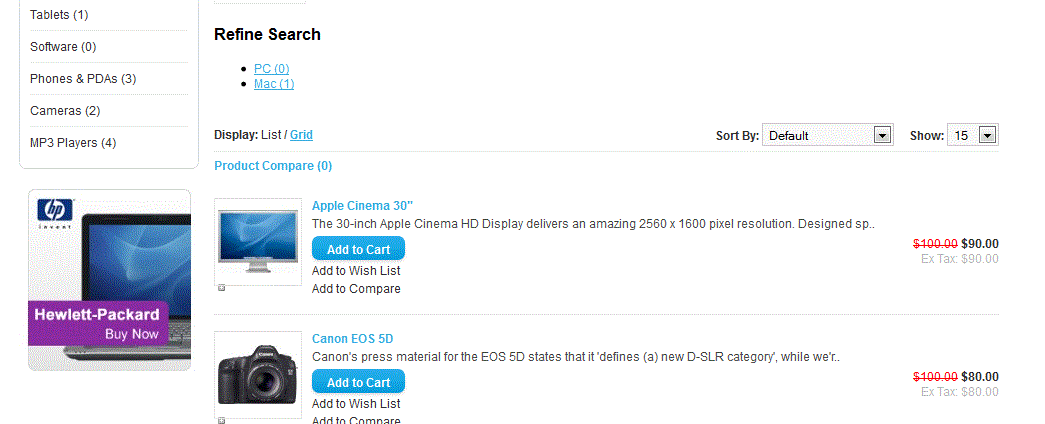Image resolution: width=1045 pixels, height=424 pixels.
Task: Open Product Compare link
Action: click(x=273, y=166)
